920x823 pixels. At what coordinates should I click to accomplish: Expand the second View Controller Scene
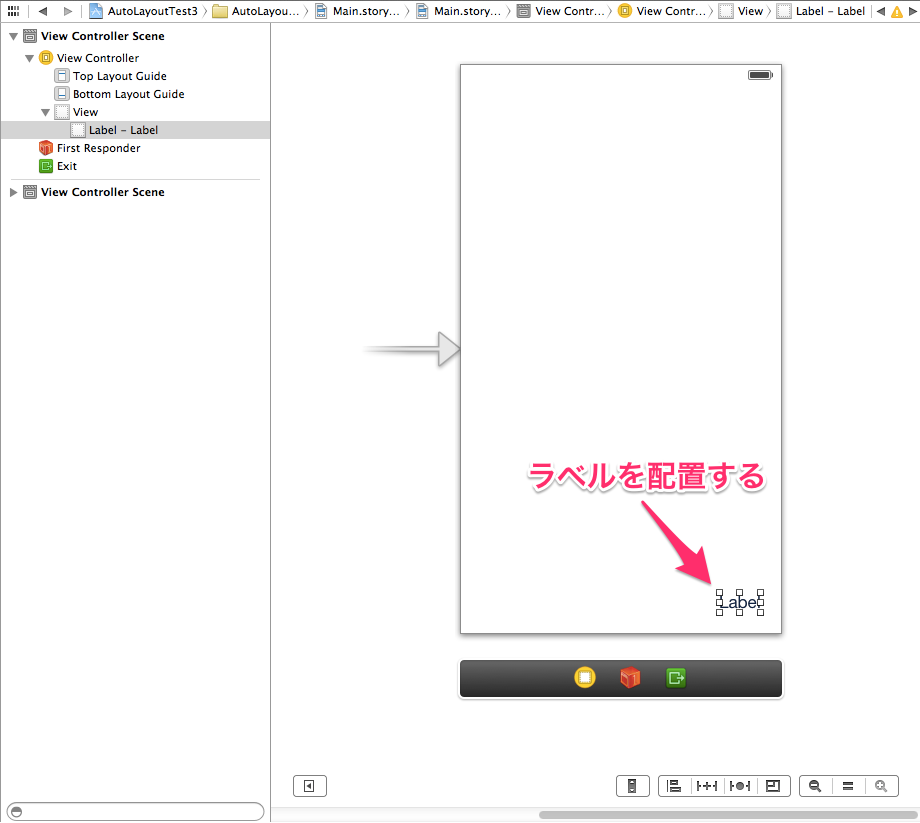[x=11, y=191]
